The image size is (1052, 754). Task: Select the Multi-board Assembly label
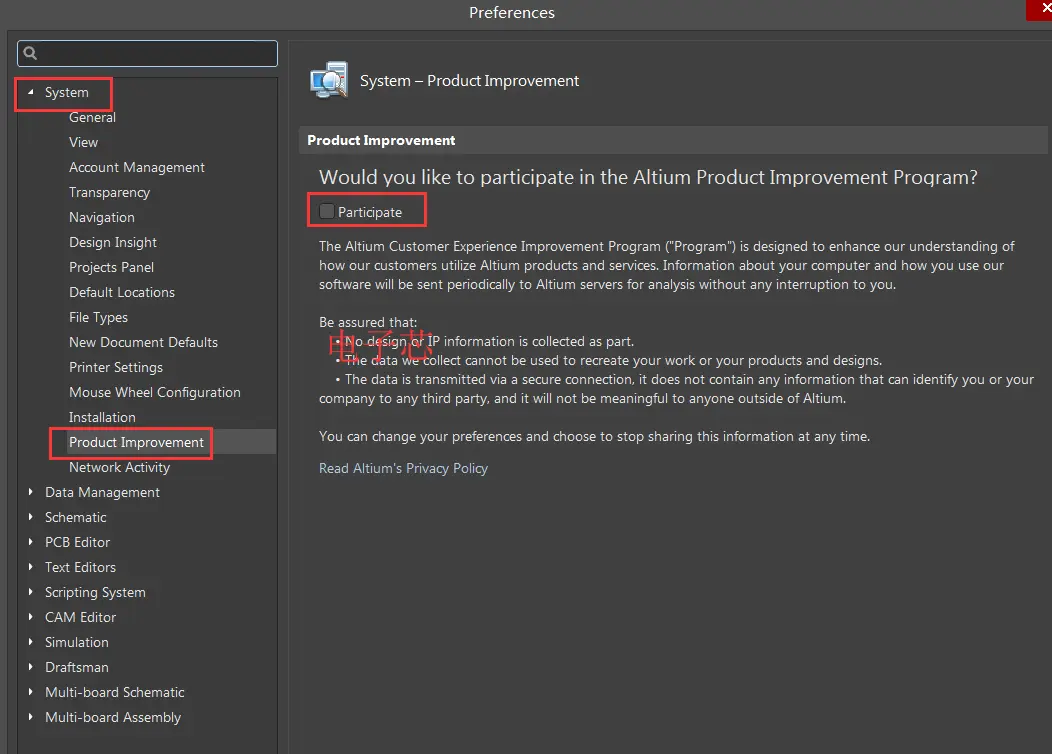point(113,717)
